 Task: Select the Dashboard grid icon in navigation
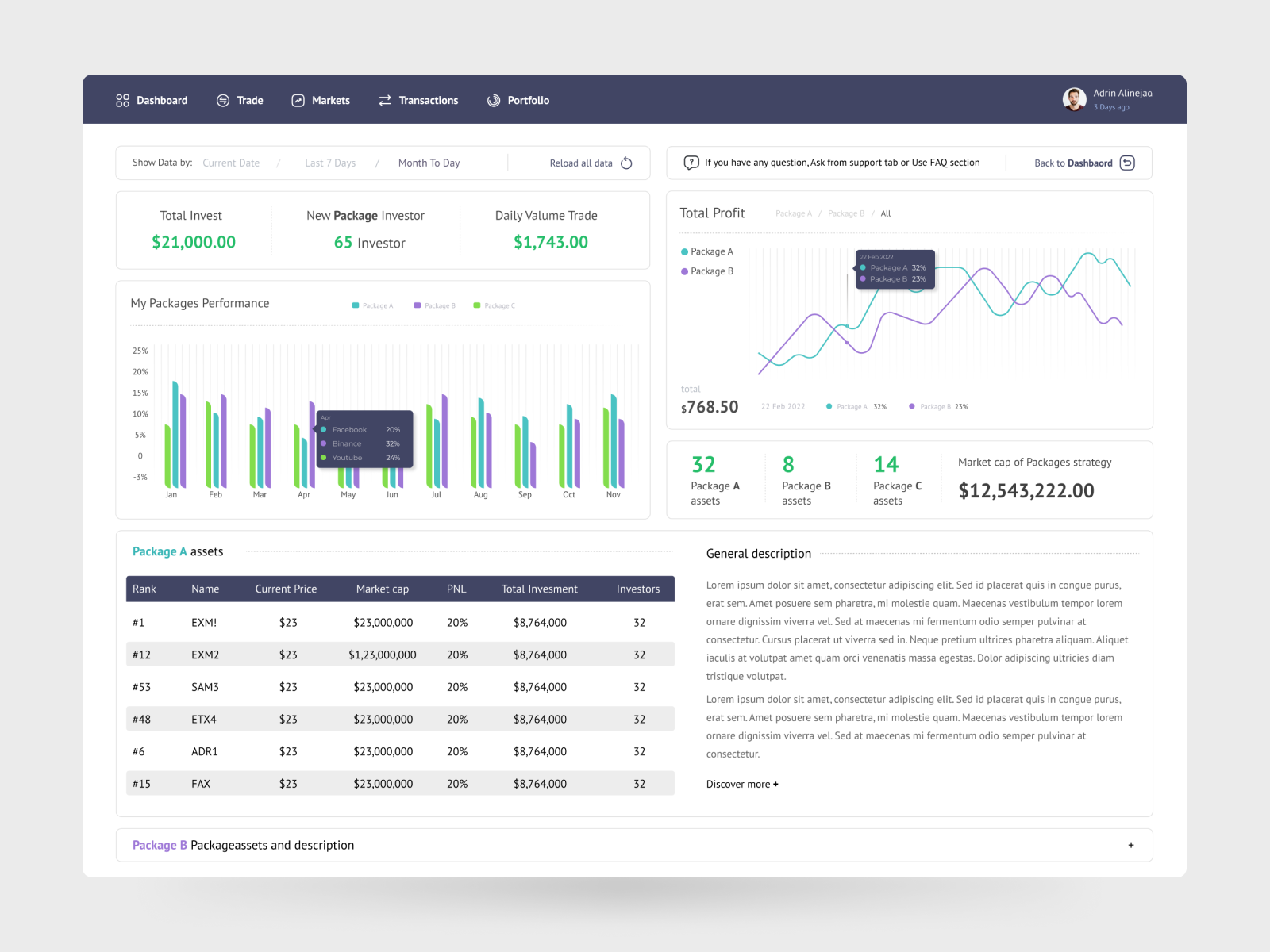[122, 100]
